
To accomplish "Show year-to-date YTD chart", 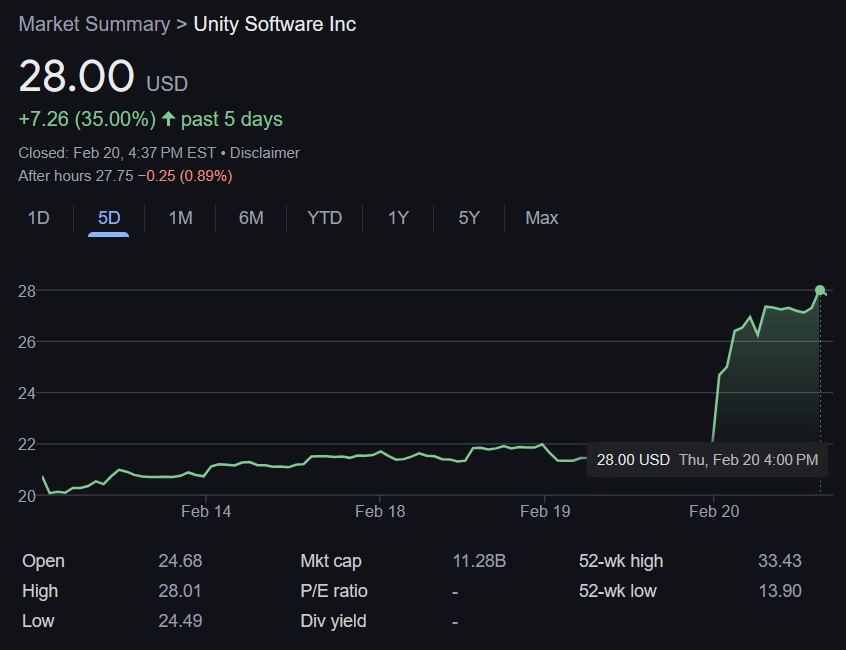I will point(324,218).
